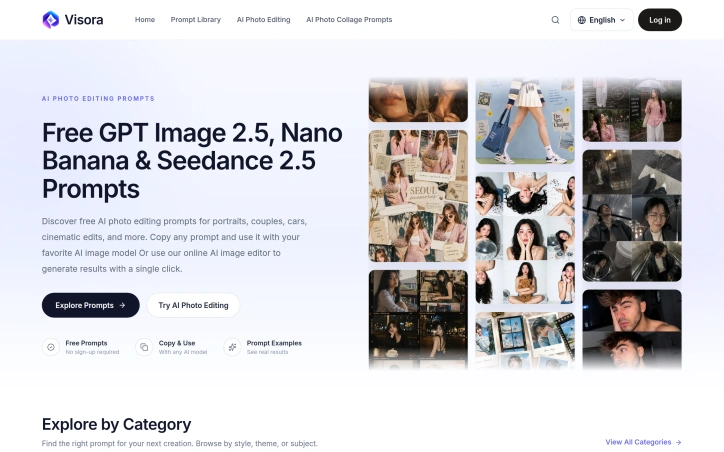724x452 pixels.
Task: Click the Copy & Use label
Action: coord(177,343)
